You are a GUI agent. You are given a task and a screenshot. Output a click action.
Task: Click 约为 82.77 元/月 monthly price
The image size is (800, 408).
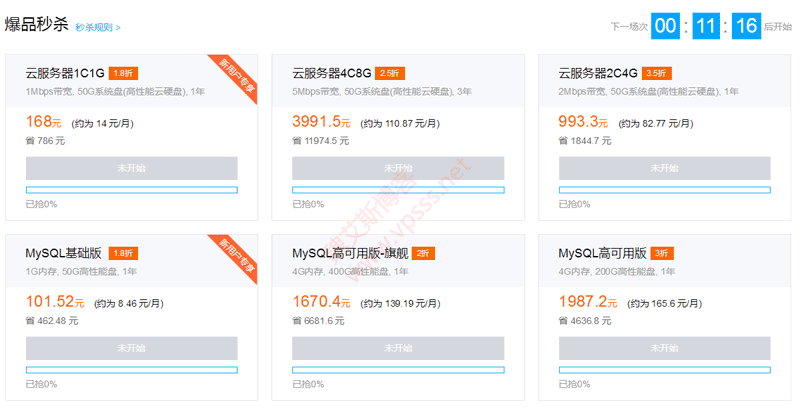[x=656, y=124]
